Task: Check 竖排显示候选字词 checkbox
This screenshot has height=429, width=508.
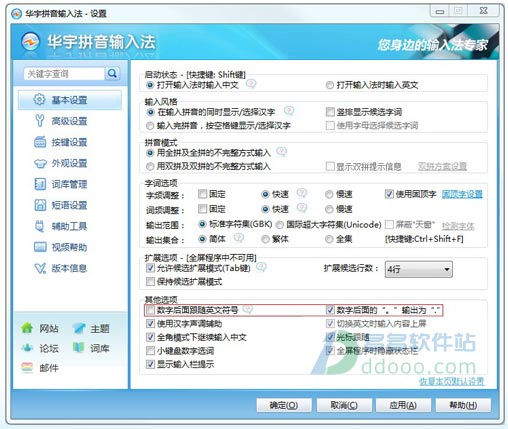Action: point(330,112)
